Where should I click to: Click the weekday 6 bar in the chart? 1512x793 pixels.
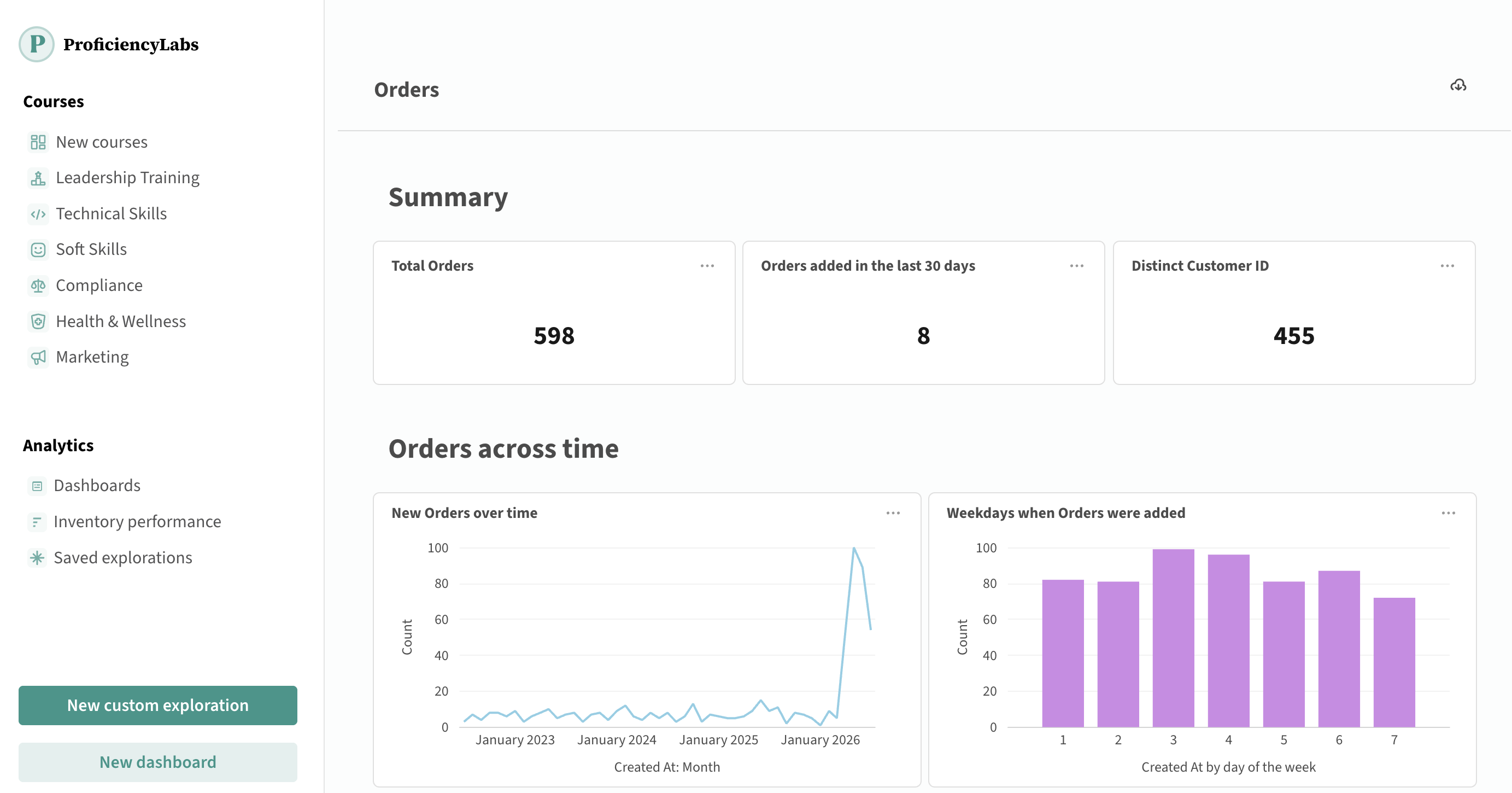(x=1339, y=649)
